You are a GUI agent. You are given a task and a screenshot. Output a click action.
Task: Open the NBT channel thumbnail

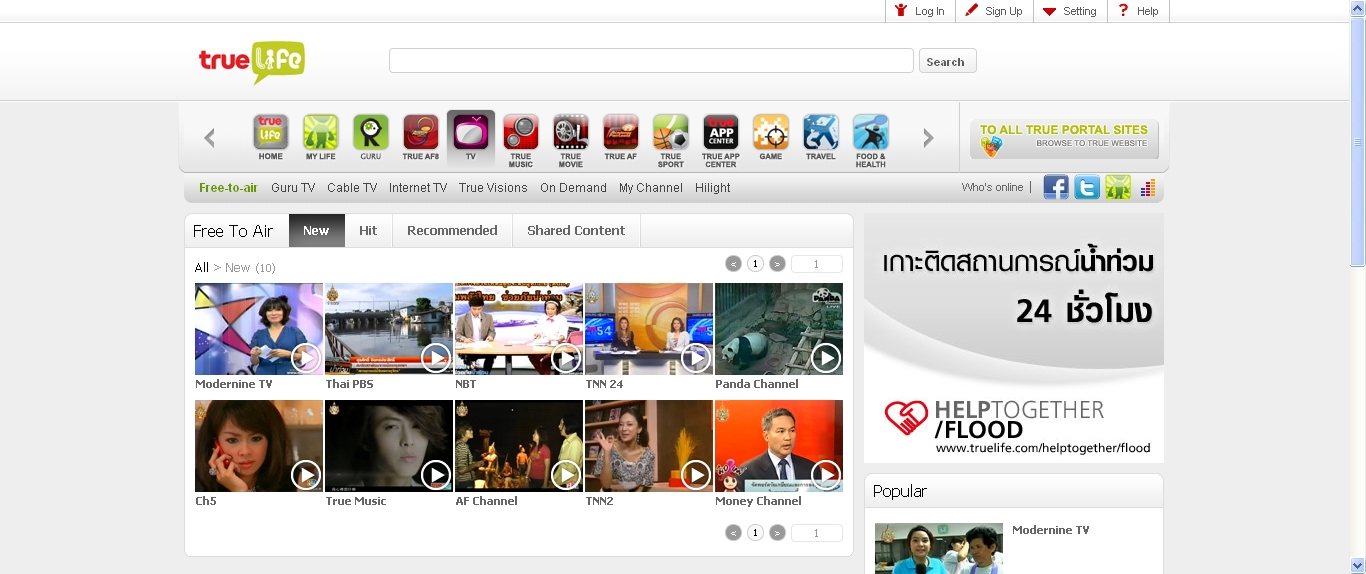pos(519,329)
